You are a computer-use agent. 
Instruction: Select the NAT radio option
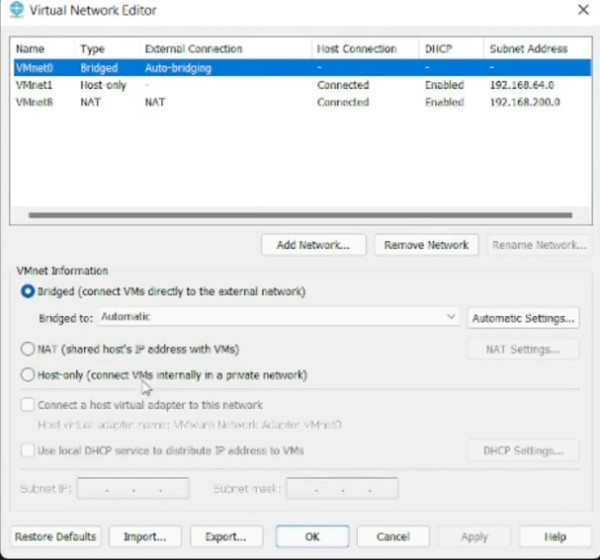(x=28, y=349)
